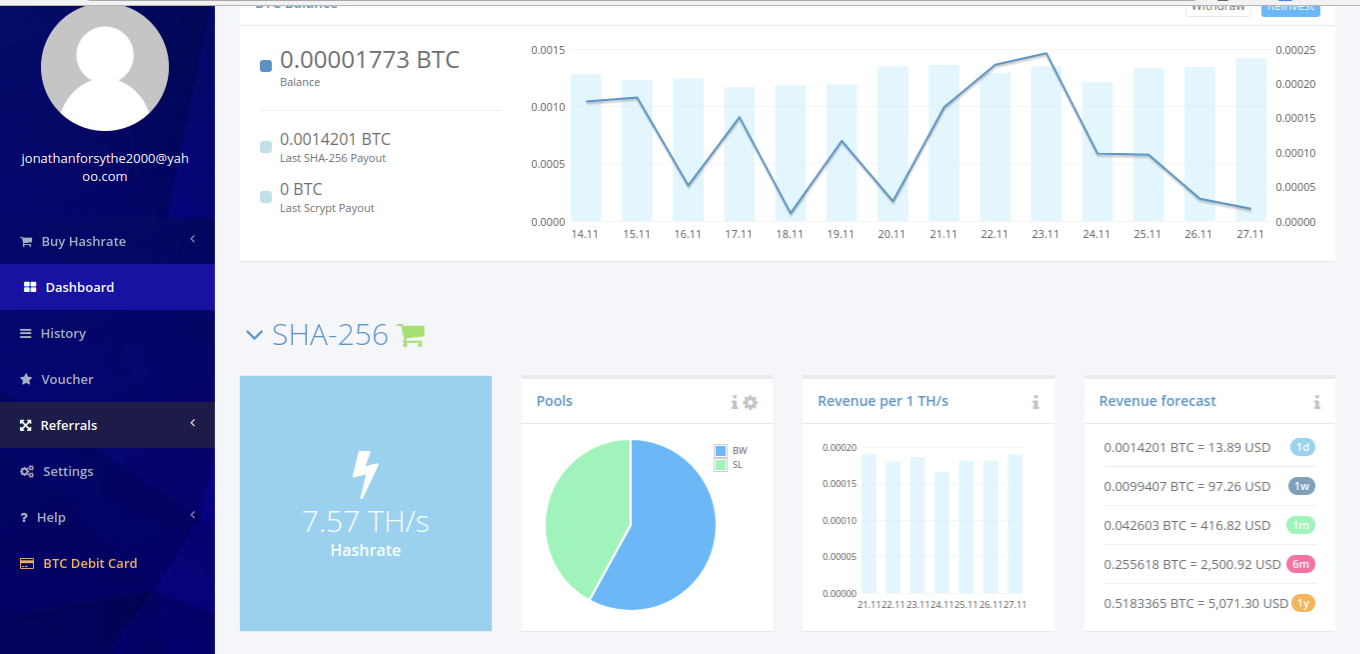The height and width of the screenshot is (654, 1360).
Task: Click the account email jonathanforsythe2000@yahoo.com
Action: [x=106, y=167]
